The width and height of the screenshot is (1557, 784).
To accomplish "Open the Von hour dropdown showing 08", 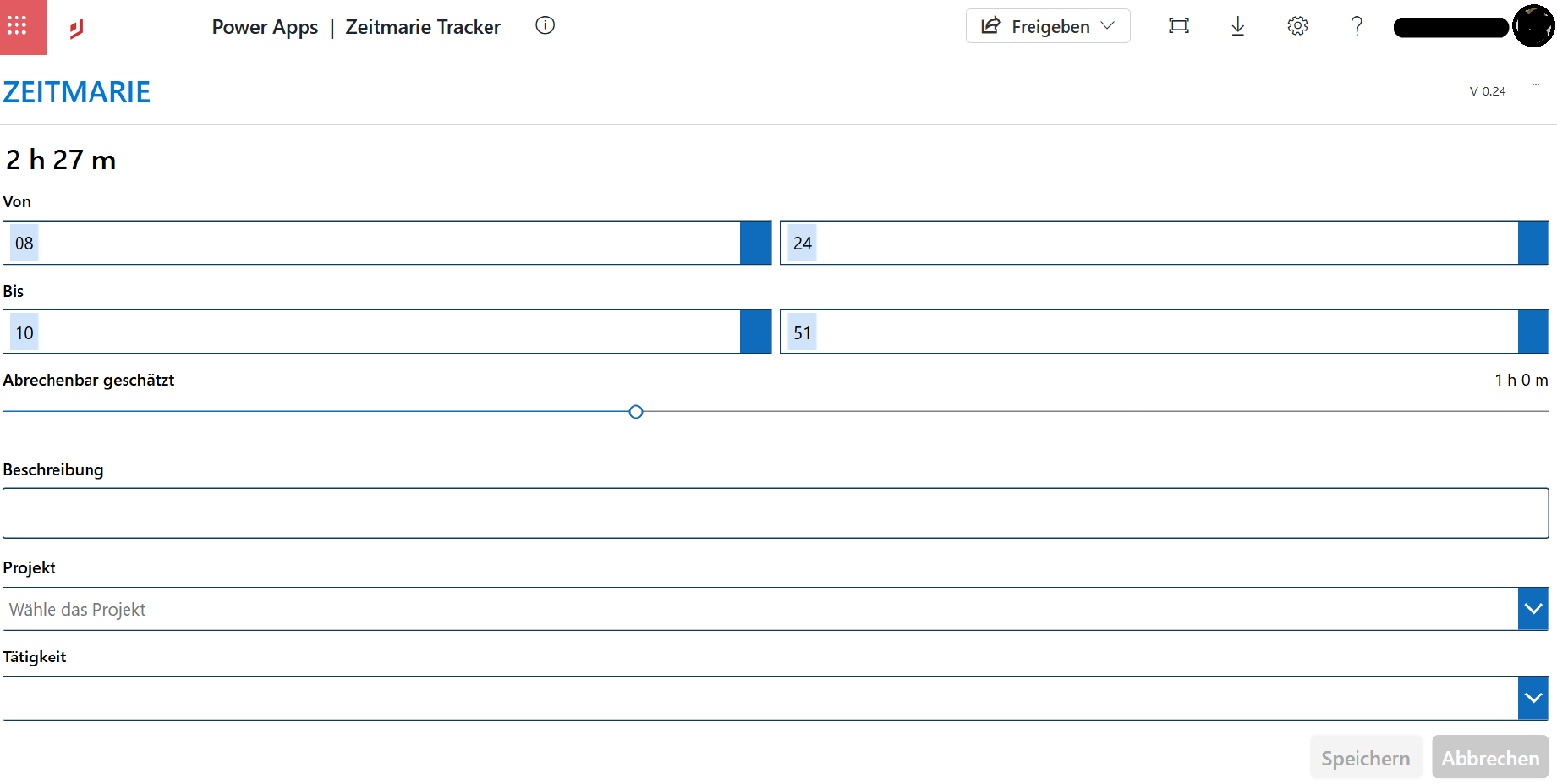I will (386, 242).
